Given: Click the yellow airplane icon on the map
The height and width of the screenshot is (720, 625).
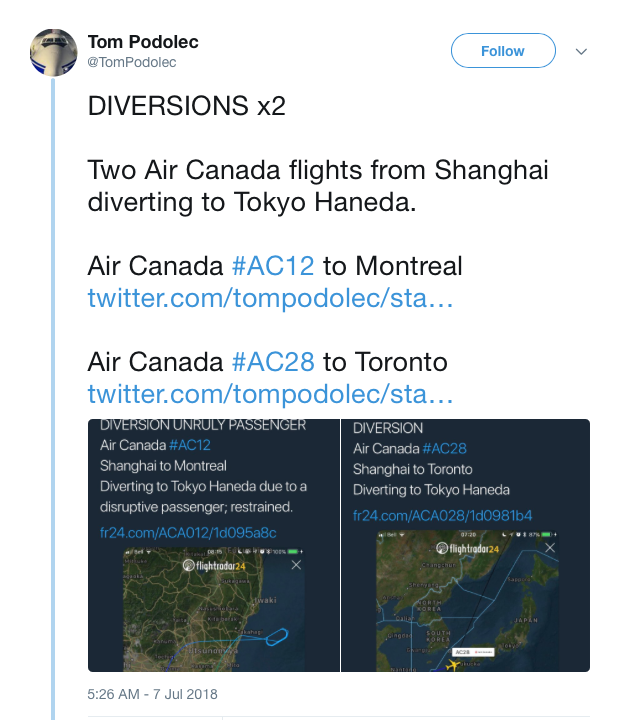Looking at the screenshot, I should [x=453, y=665].
